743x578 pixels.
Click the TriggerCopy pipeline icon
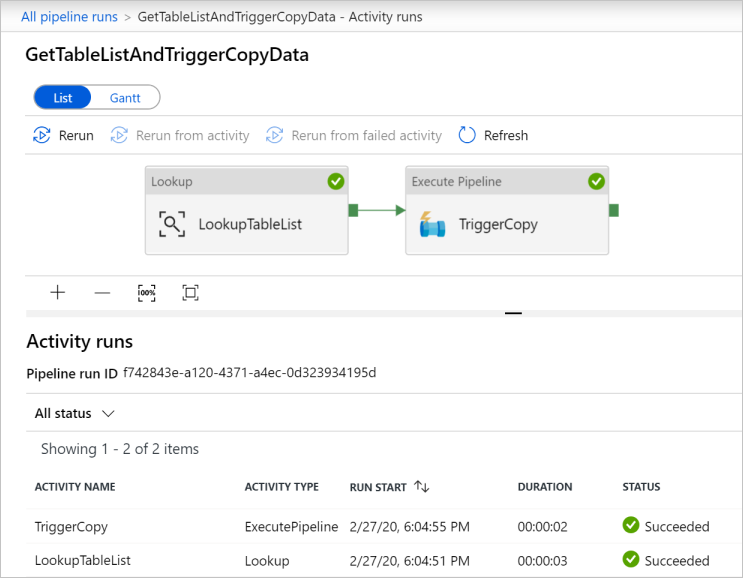pos(432,224)
